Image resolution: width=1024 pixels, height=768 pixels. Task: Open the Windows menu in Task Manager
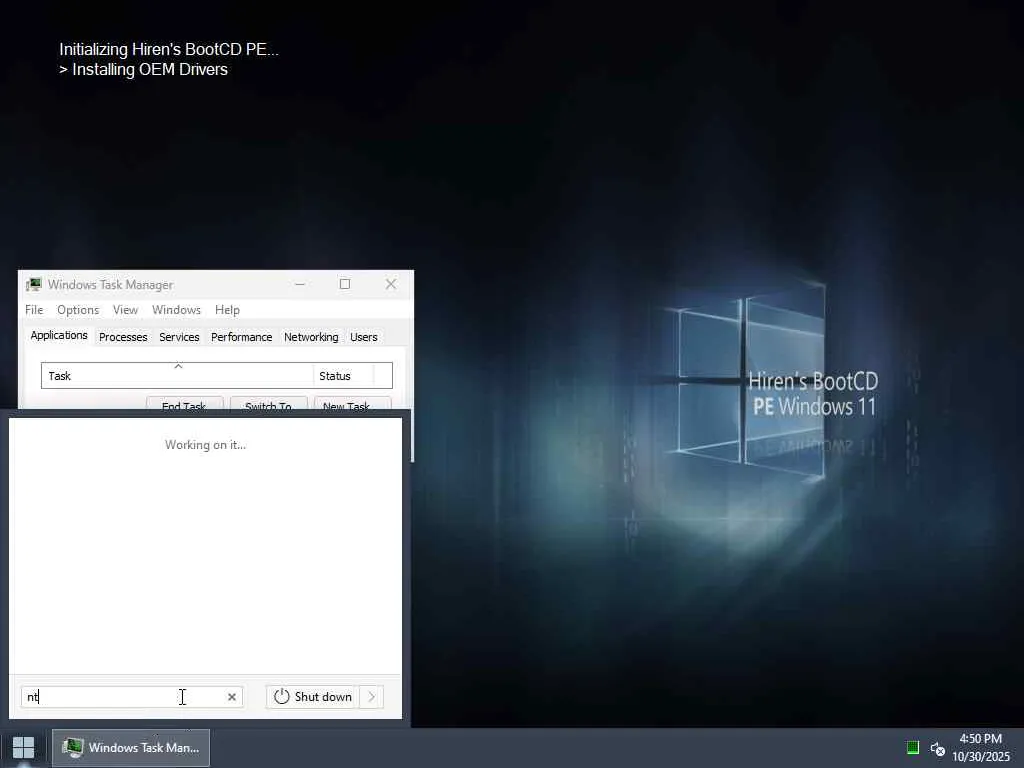(176, 310)
